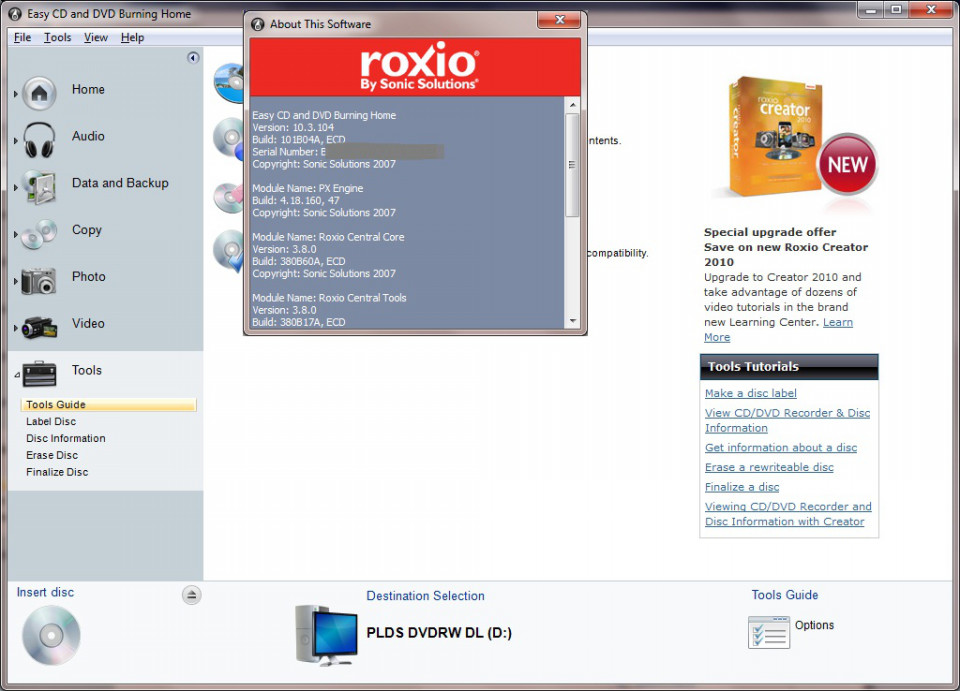960x691 pixels.
Task: Click the About This Software title icon
Action: tap(258, 24)
